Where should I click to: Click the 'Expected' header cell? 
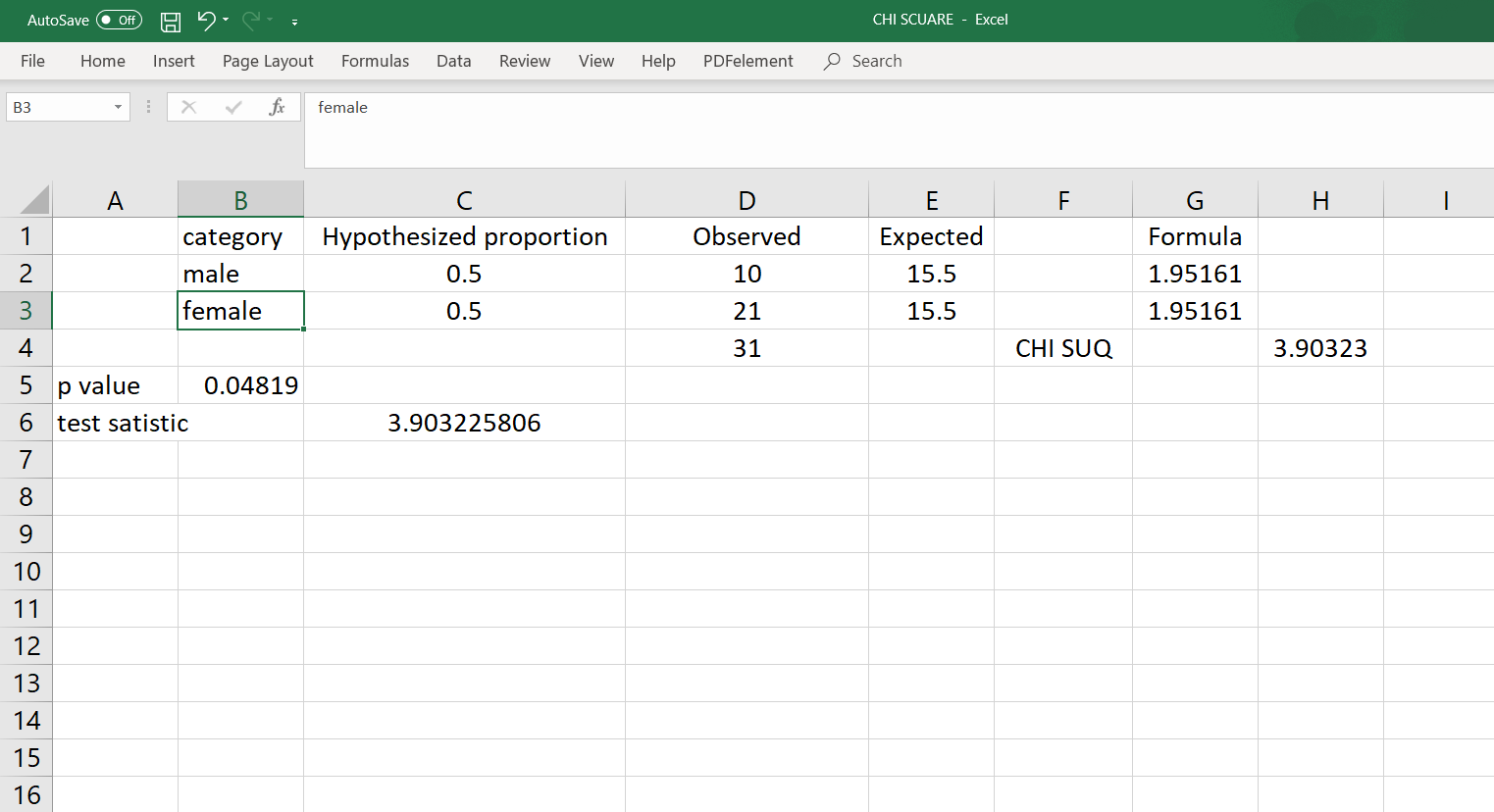click(x=931, y=236)
